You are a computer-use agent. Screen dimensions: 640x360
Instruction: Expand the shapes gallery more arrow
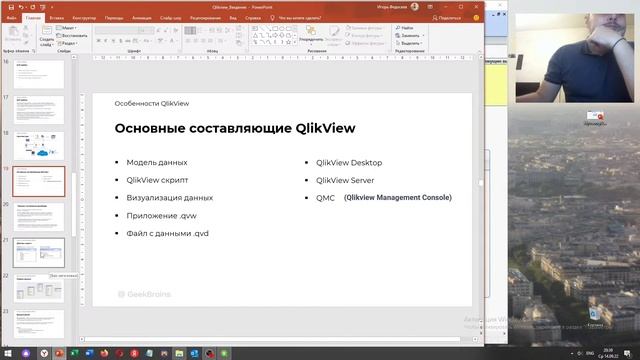(295, 42)
